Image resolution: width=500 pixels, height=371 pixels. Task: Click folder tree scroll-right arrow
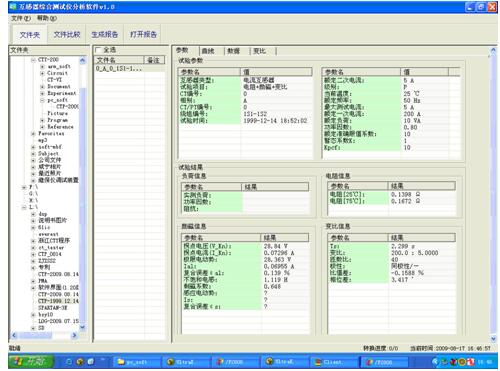pyautogui.click(x=74, y=336)
